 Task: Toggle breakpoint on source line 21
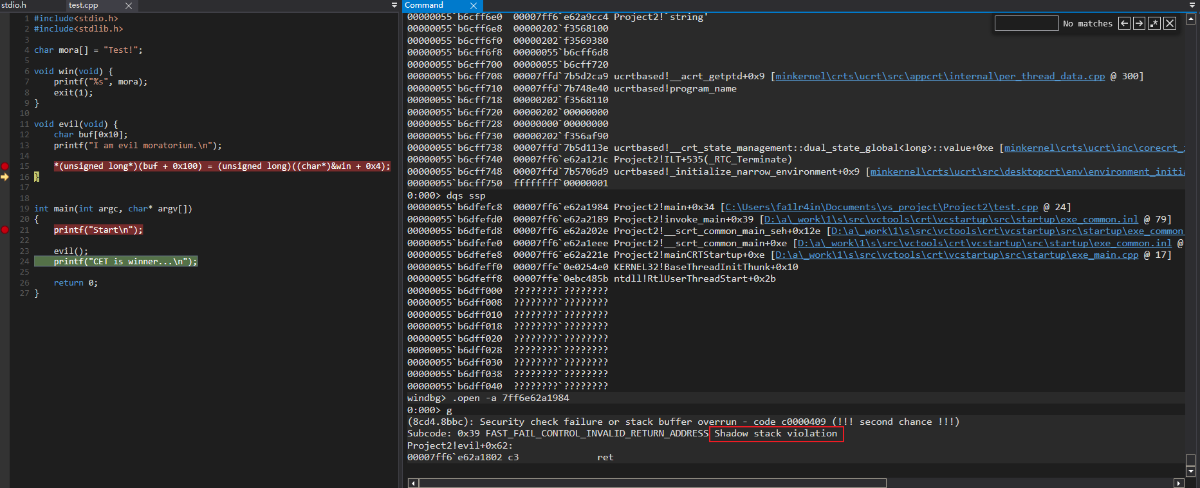click(x=5, y=229)
